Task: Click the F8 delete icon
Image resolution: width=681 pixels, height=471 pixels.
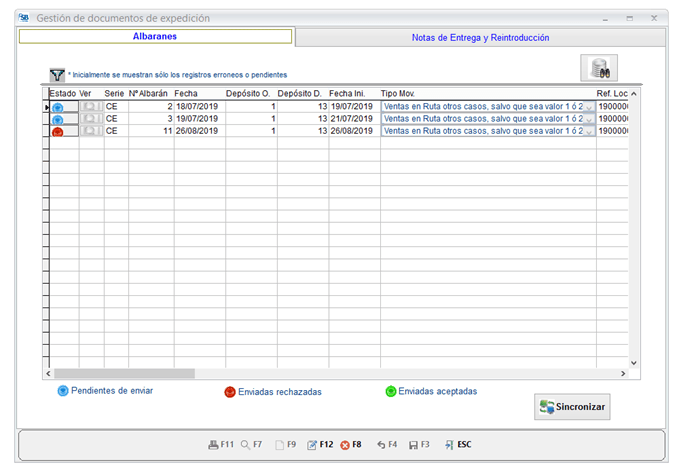Action: click(x=345, y=444)
